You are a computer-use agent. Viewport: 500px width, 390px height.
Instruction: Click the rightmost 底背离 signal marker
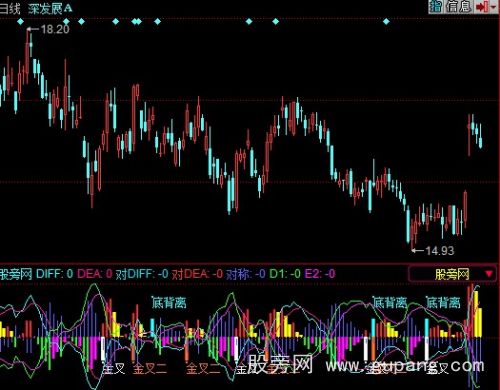(443, 302)
